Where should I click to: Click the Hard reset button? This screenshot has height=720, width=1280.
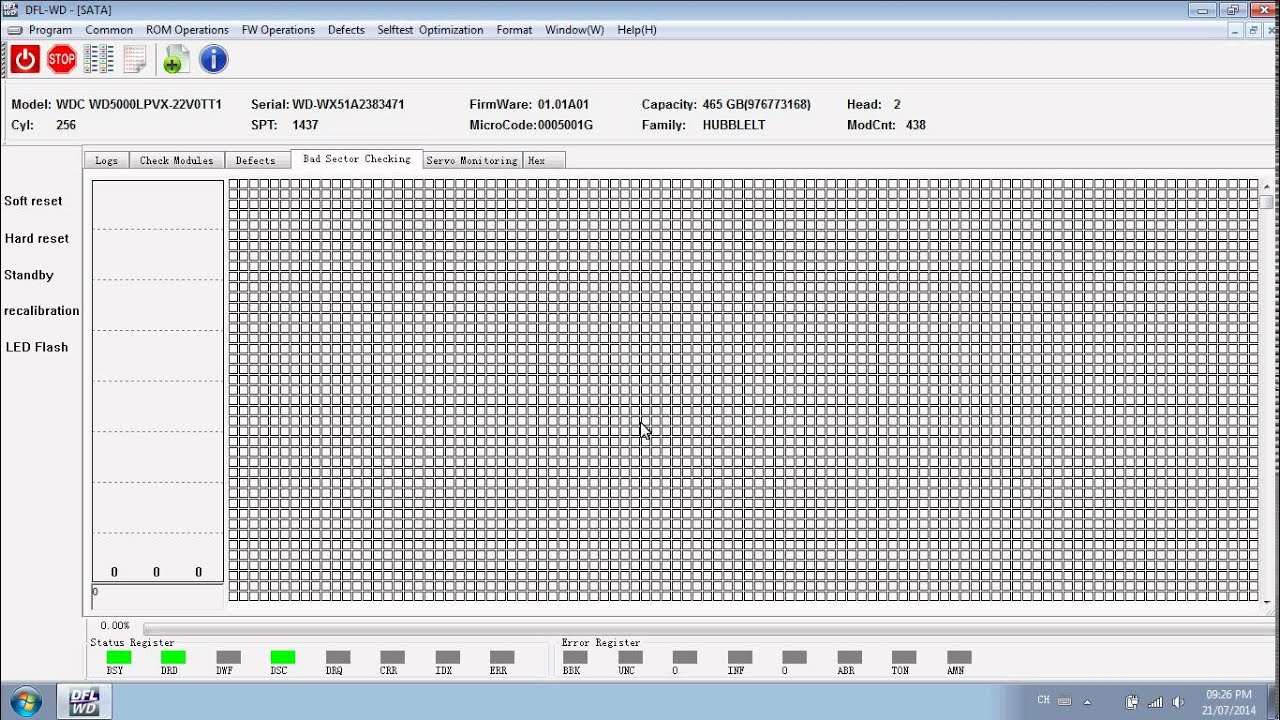coord(37,239)
